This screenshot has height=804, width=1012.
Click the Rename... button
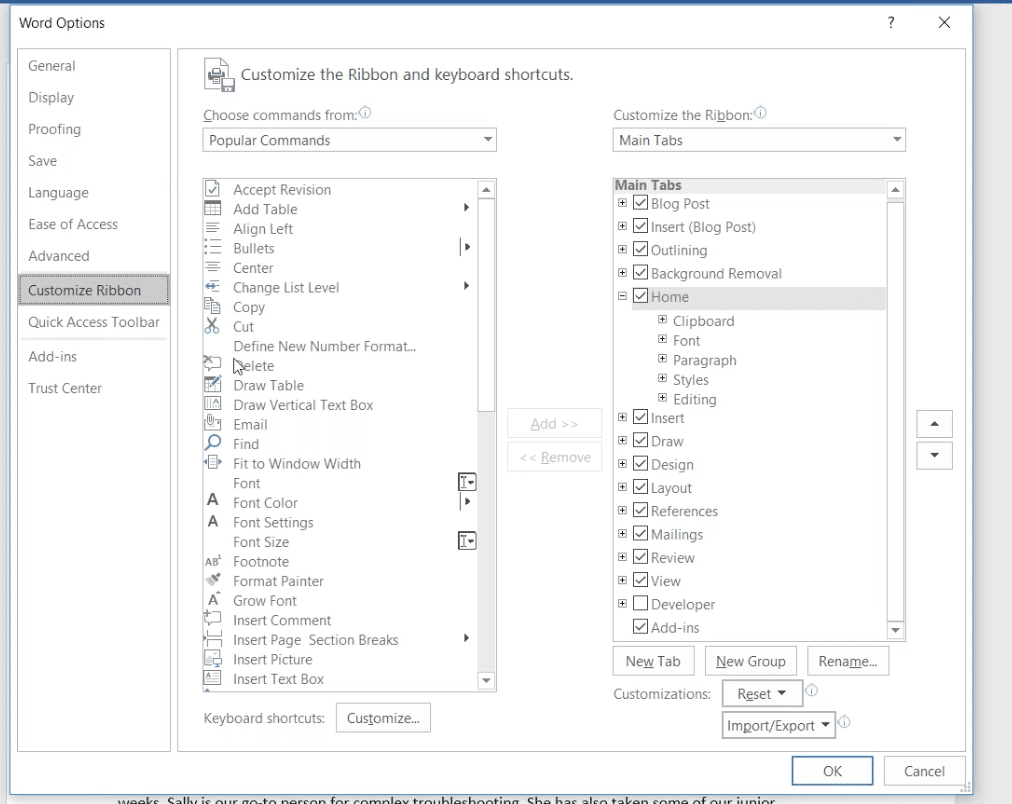point(848,661)
